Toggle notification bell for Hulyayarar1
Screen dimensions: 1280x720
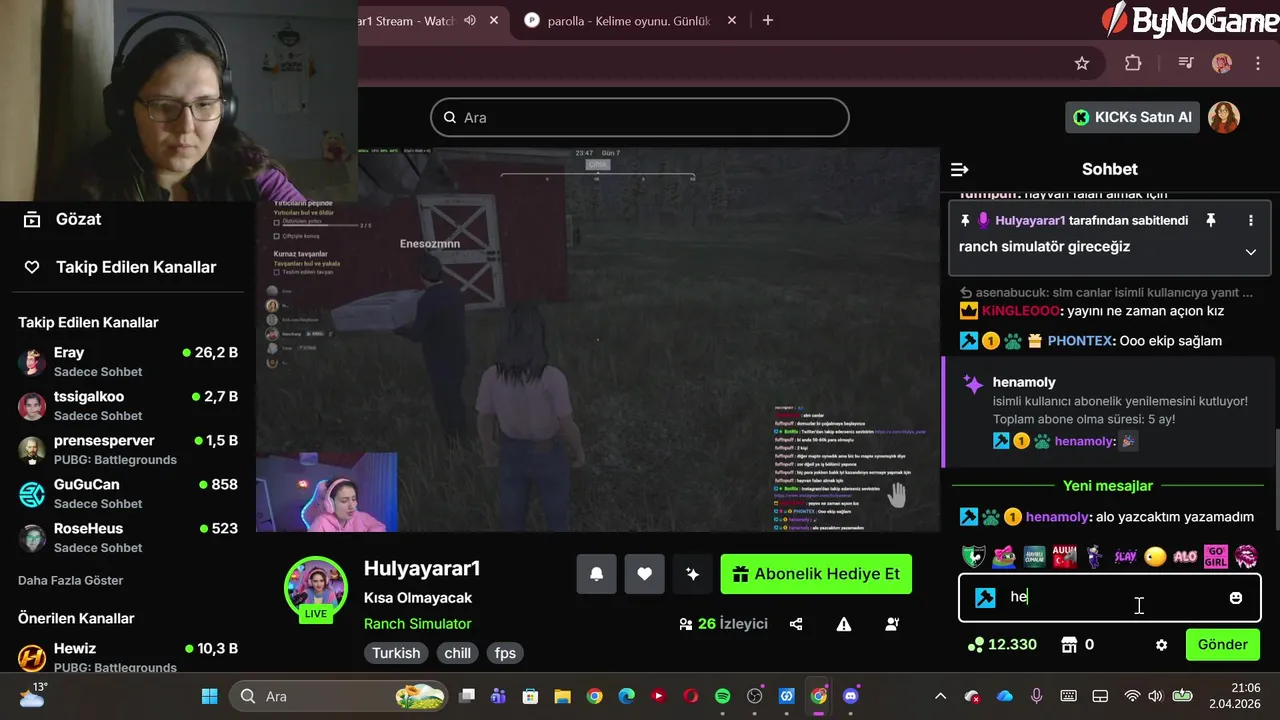point(596,574)
